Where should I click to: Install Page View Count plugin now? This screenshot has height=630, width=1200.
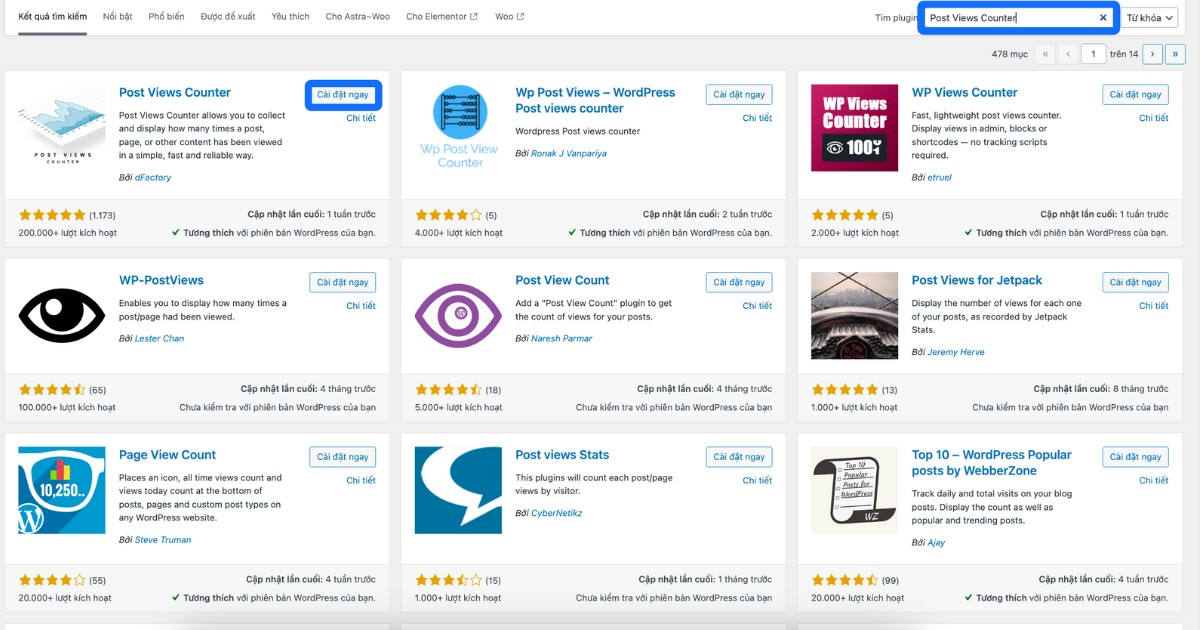coord(343,457)
